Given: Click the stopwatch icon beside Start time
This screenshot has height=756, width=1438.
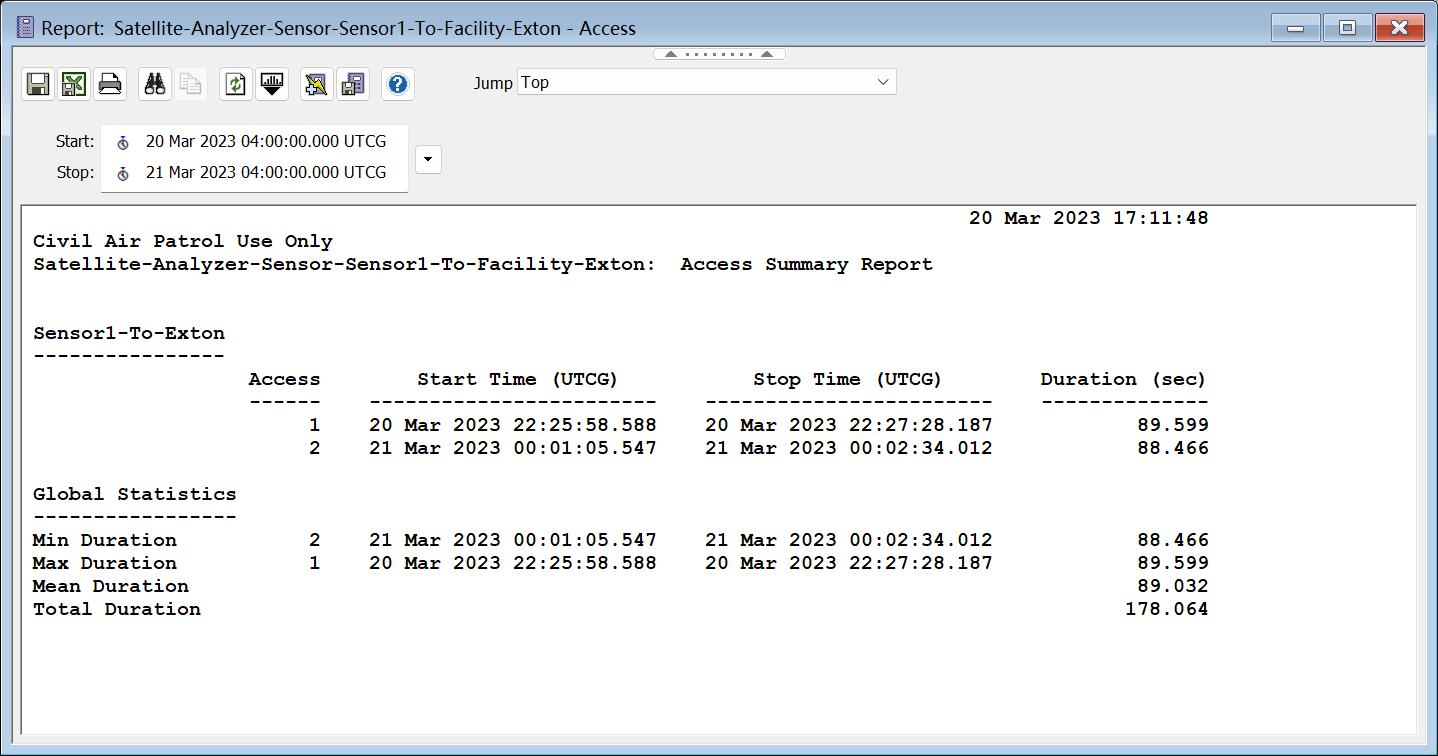Looking at the screenshot, I should [x=123, y=142].
